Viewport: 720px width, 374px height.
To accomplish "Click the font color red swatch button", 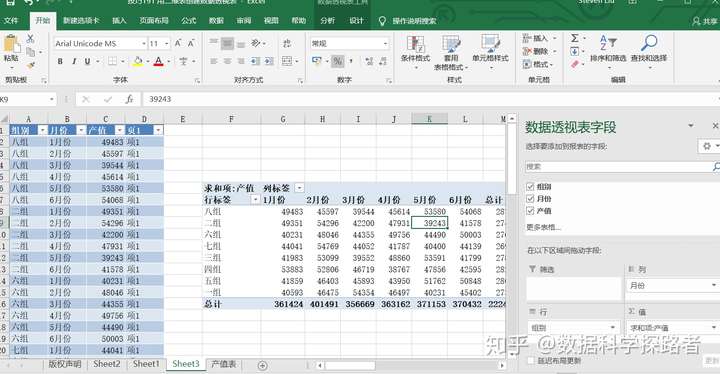I will (x=158, y=61).
